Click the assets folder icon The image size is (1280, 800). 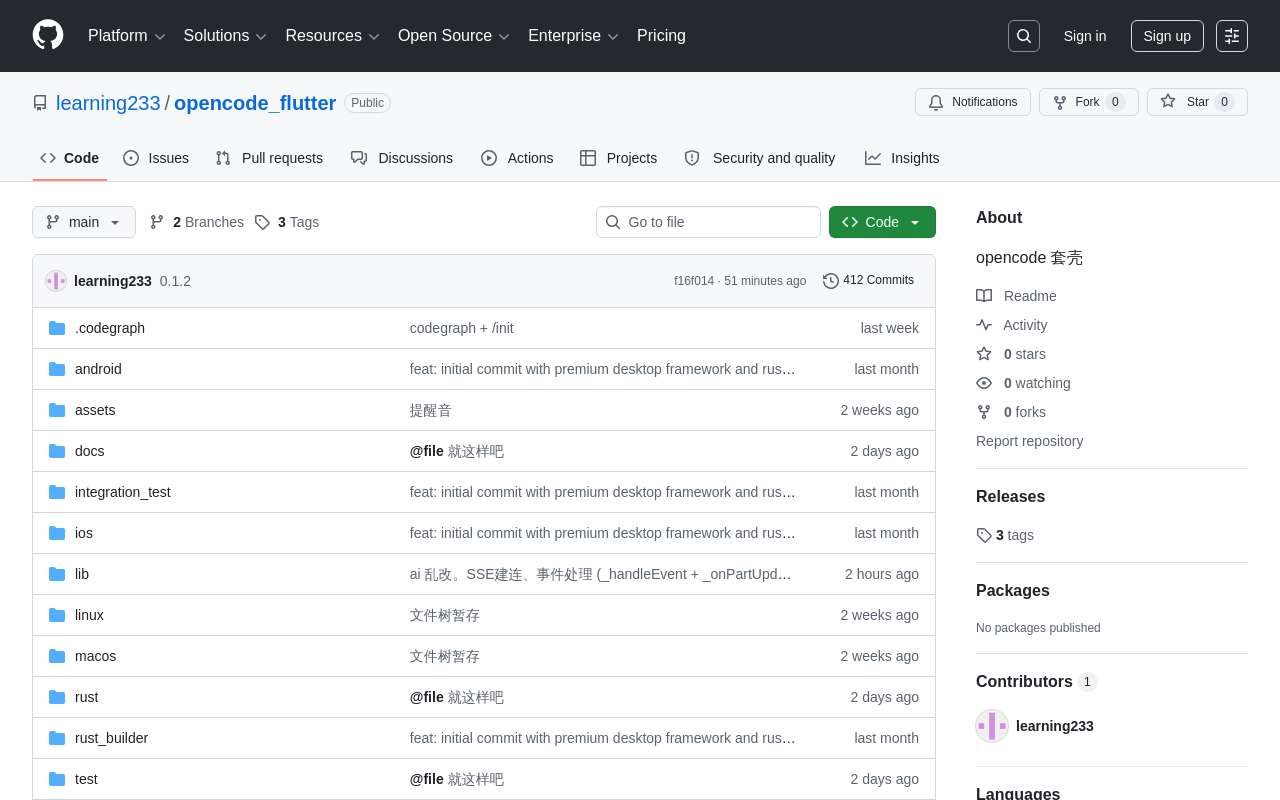coord(57,410)
